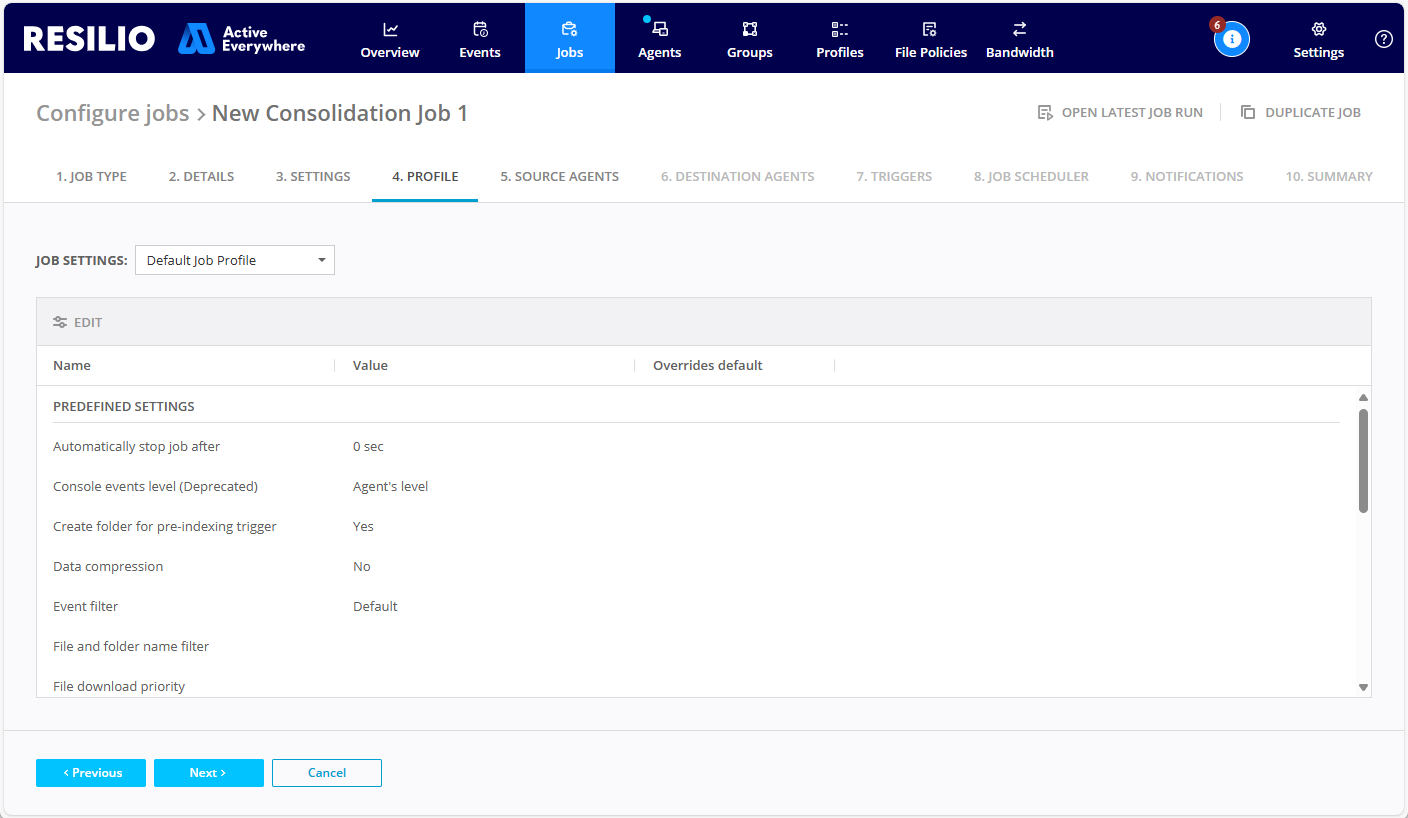Open the Configure jobs breadcrumb link

click(x=112, y=113)
